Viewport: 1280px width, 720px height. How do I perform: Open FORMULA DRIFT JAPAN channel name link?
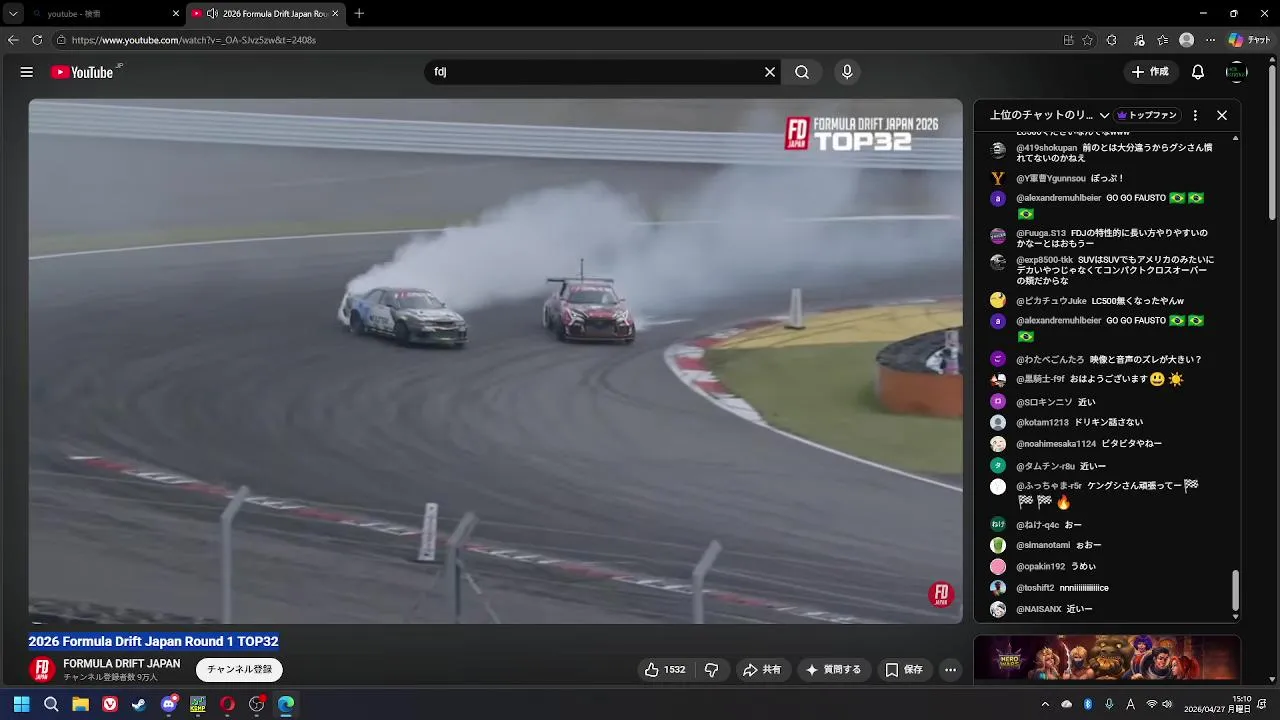(x=122, y=664)
